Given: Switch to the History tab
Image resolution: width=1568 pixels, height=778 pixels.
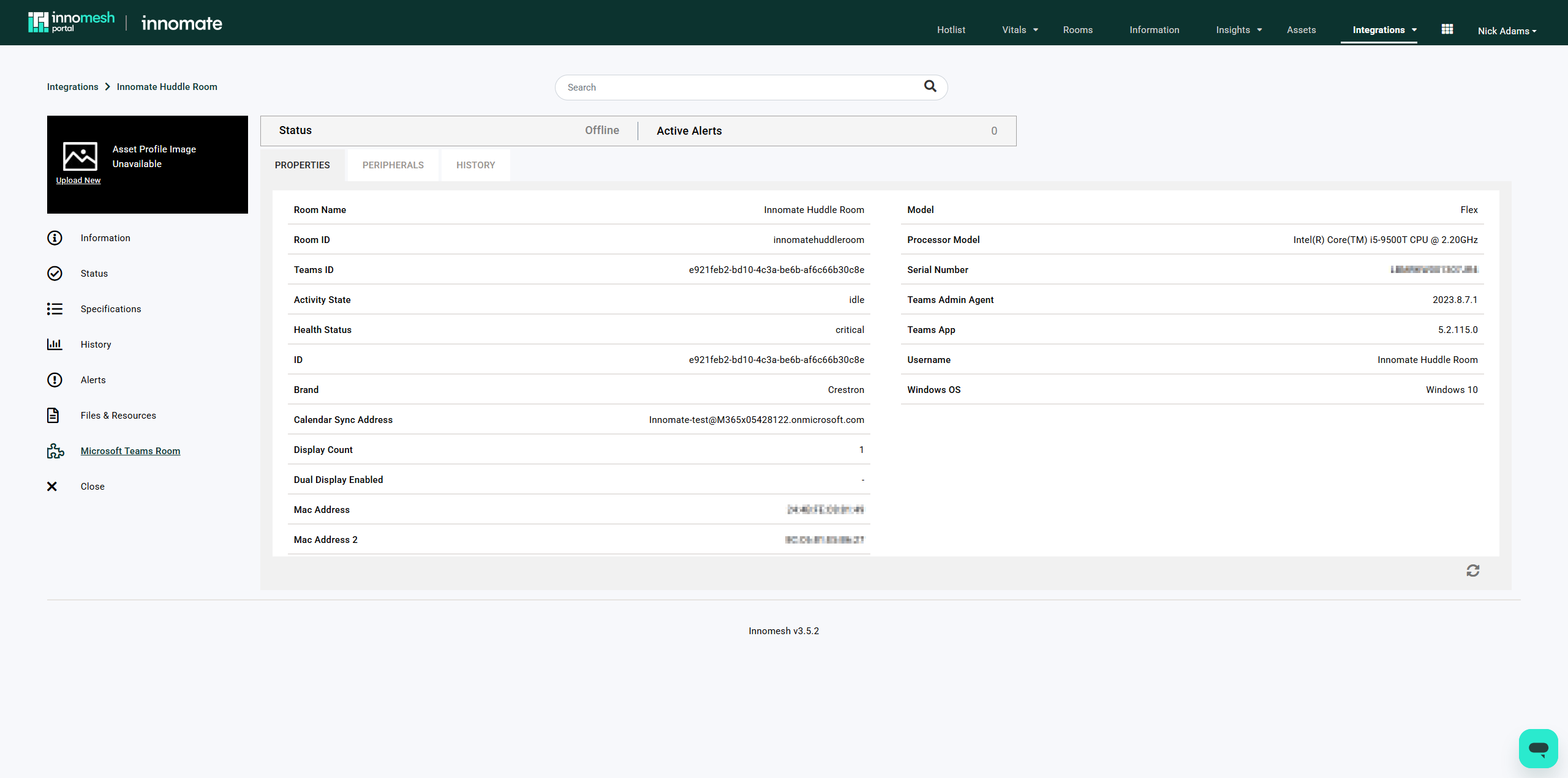Looking at the screenshot, I should 476,165.
